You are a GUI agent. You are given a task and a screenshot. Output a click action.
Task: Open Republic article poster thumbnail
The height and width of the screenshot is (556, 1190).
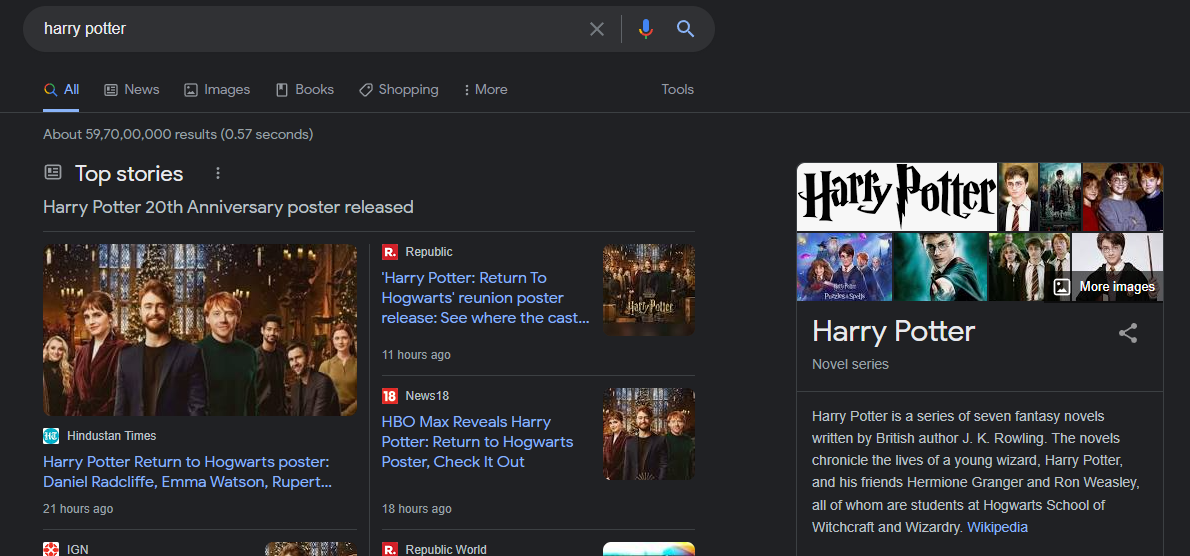pos(649,290)
